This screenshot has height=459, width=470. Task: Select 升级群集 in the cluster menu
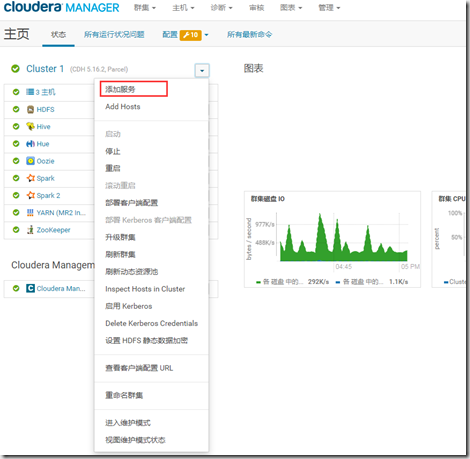point(120,237)
